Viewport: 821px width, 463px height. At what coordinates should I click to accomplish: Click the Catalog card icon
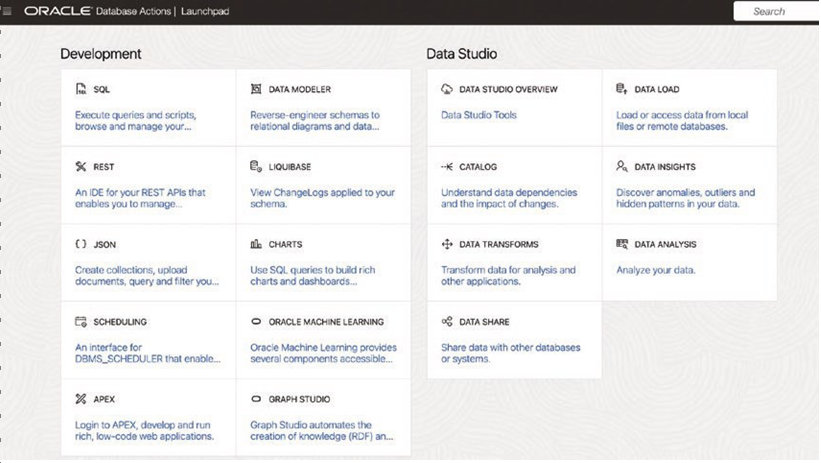coord(447,167)
